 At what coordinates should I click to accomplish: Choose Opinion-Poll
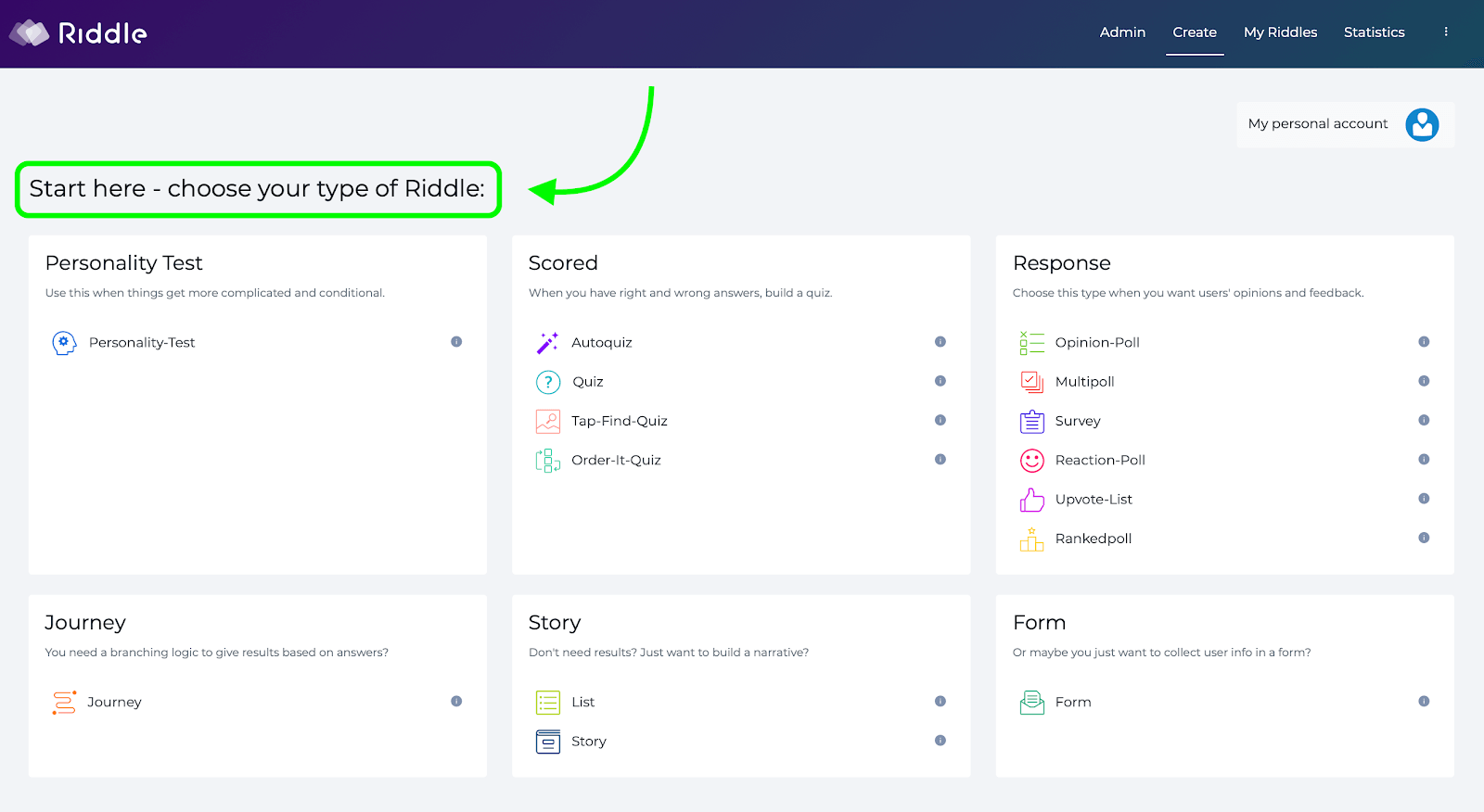pyautogui.click(x=1097, y=343)
